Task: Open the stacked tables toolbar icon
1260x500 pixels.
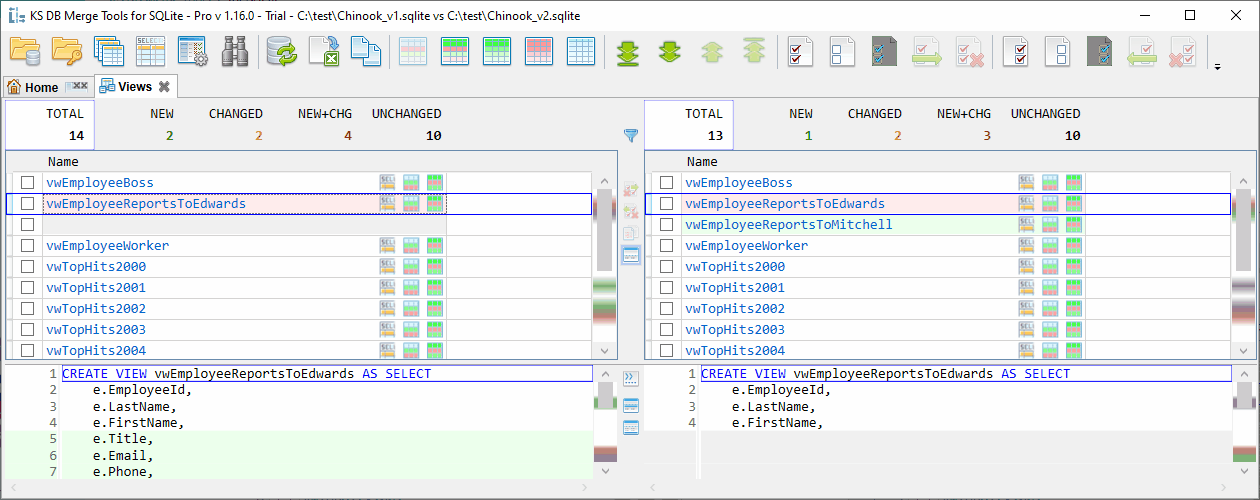Action: click(x=108, y=51)
